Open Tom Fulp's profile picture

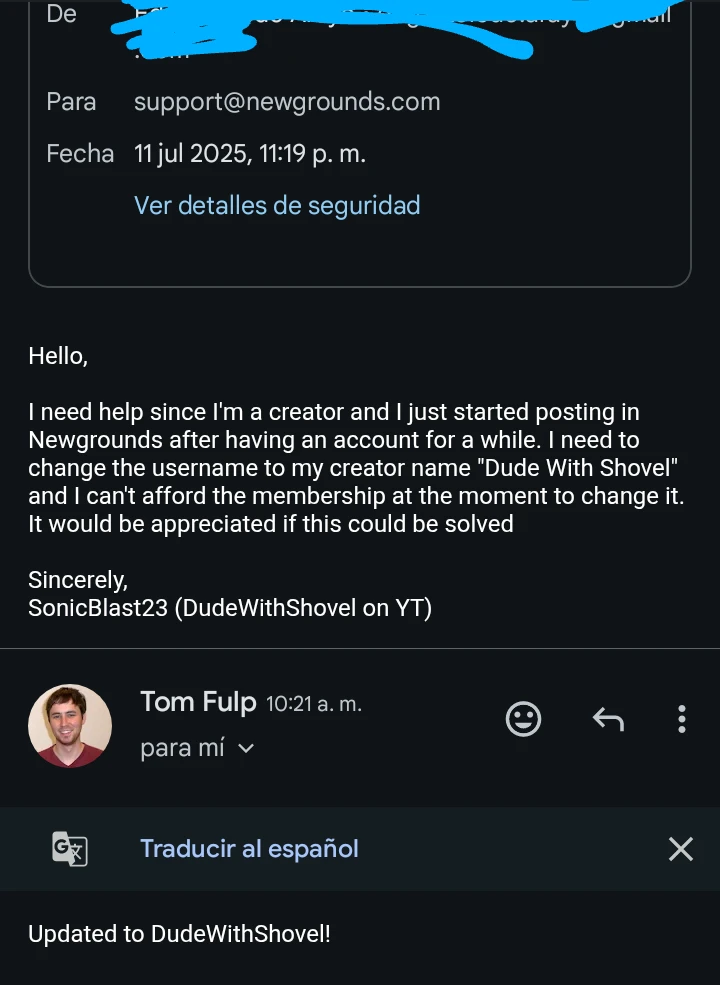(x=70, y=726)
